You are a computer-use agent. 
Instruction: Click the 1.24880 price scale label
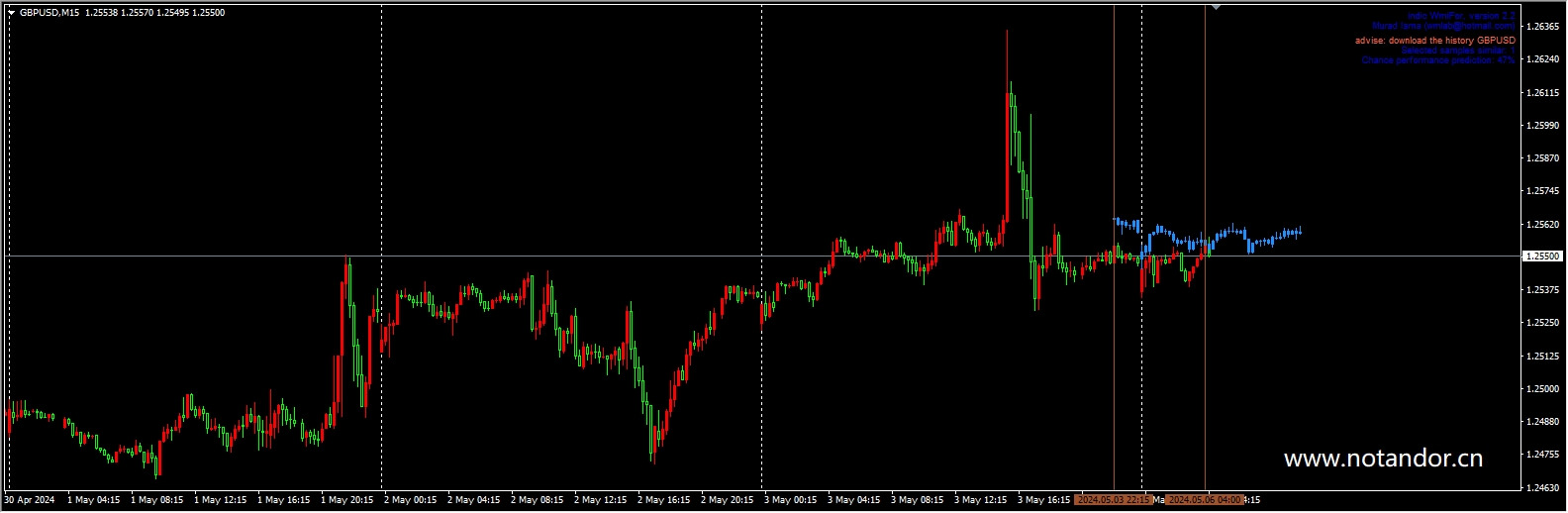tap(1544, 422)
